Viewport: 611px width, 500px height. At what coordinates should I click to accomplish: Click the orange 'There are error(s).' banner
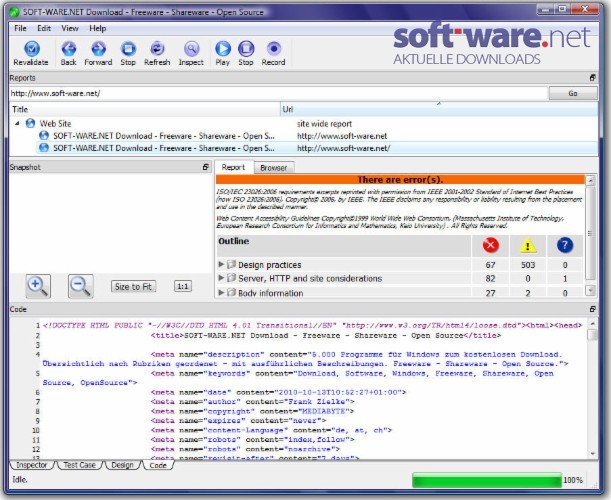[400, 180]
